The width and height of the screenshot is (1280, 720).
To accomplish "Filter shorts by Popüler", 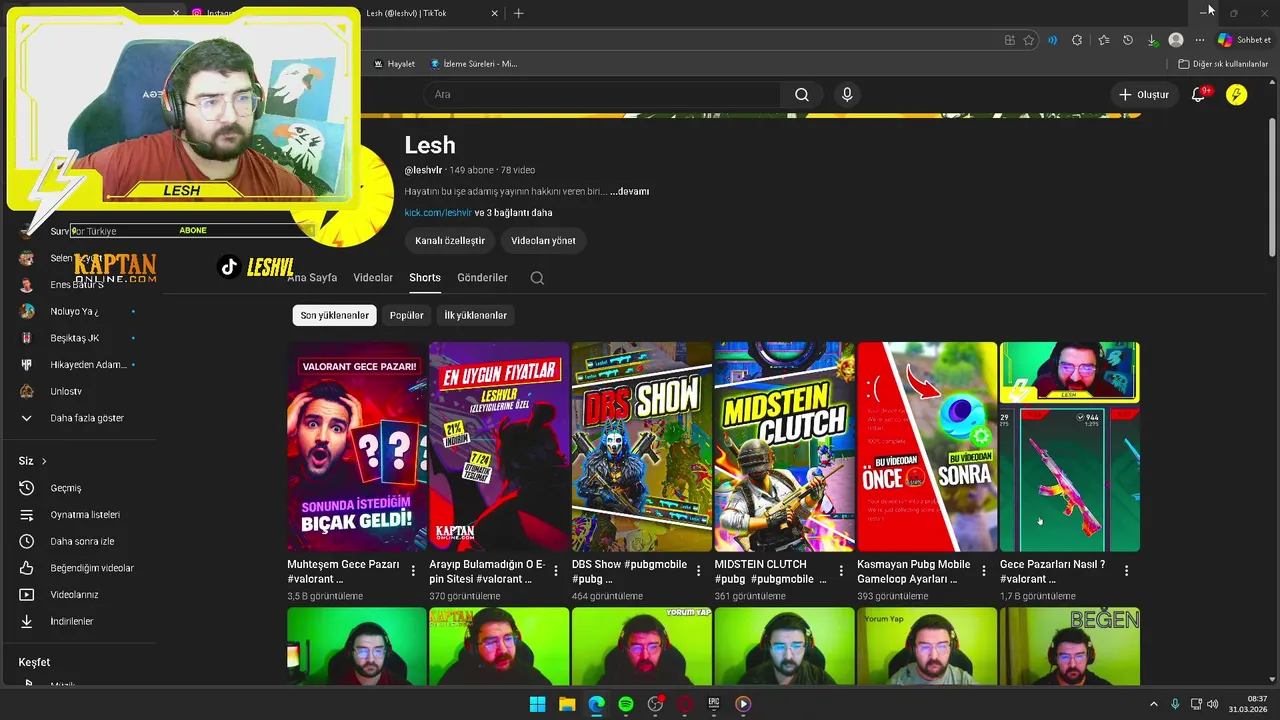I will pyautogui.click(x=407, y=315).
